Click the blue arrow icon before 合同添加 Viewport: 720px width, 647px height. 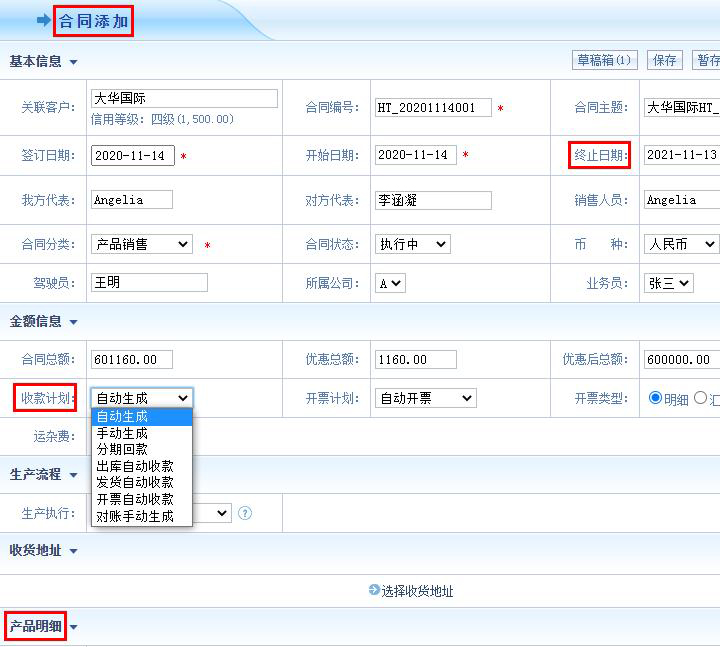(x=43, y=20)
